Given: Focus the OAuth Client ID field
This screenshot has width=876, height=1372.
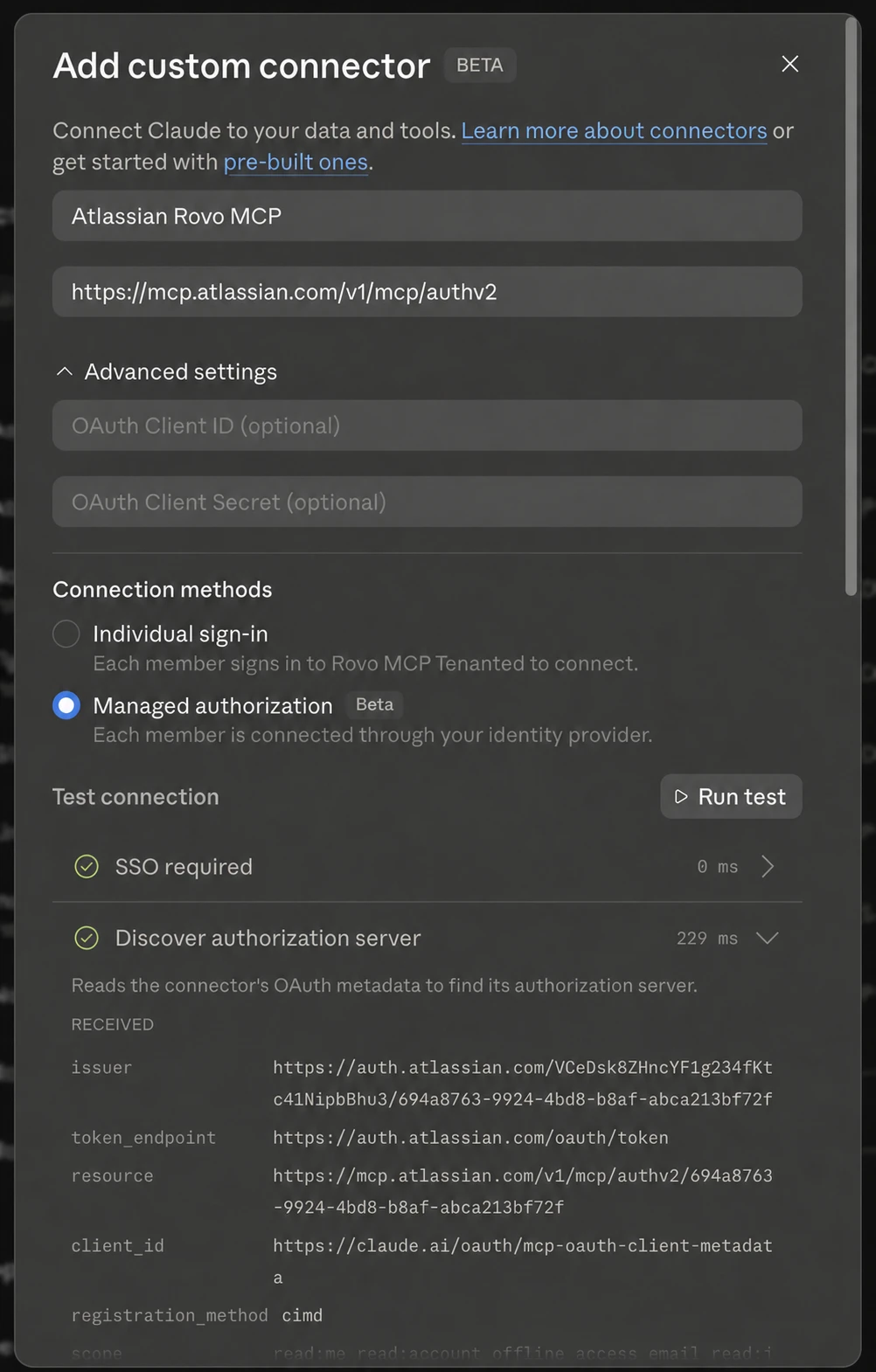Looking at the screenshot, I should 427,426.
